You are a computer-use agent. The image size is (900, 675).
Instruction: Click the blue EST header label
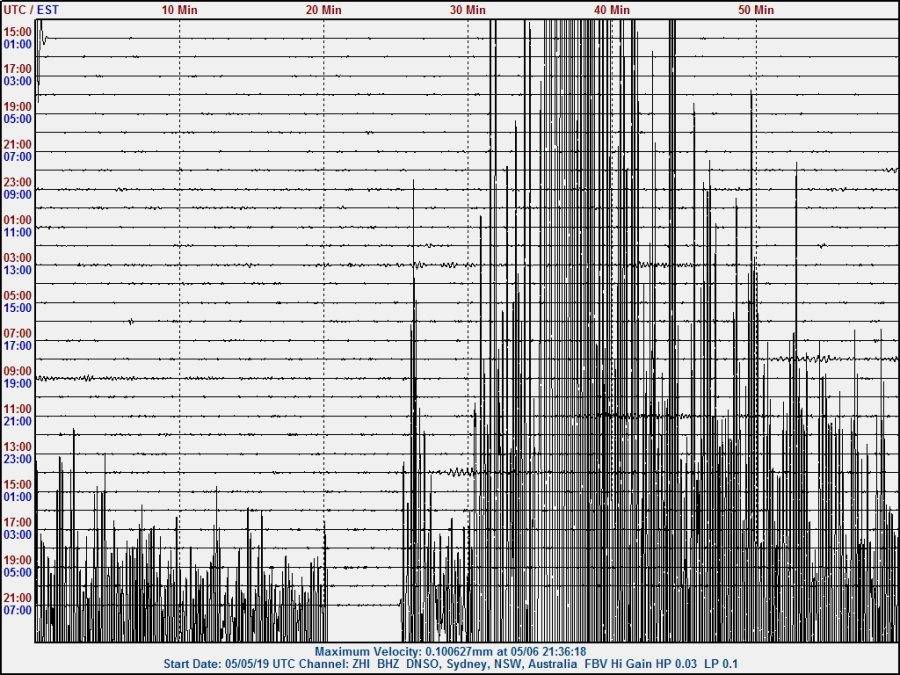click(46, 9)
